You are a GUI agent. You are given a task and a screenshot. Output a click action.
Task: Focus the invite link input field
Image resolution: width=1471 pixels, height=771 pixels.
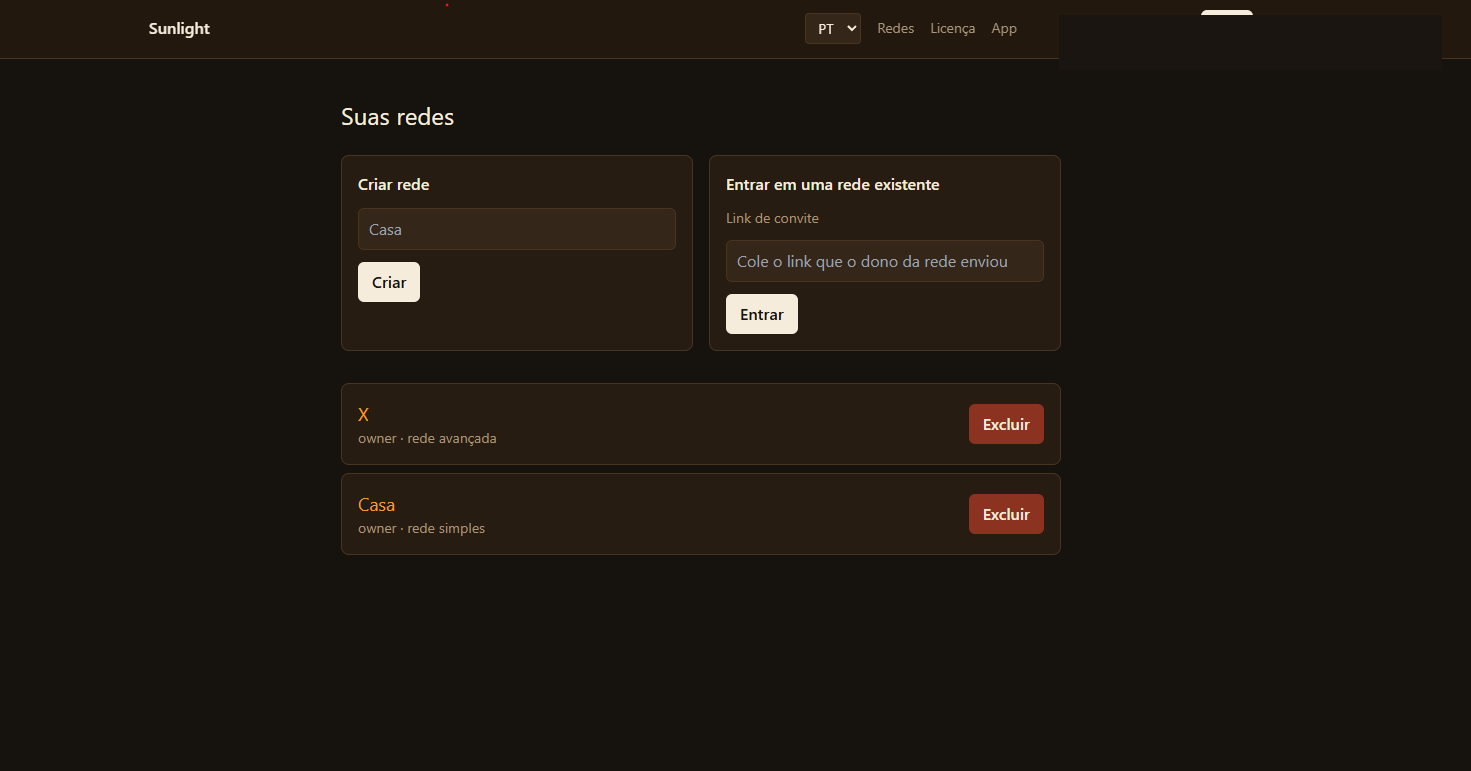tap(885, 261)
